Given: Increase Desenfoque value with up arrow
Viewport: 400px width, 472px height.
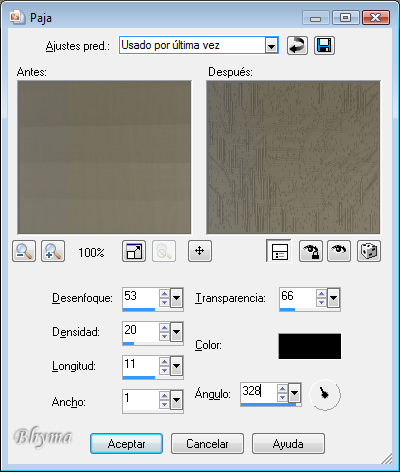Looking at the screenshot, I should pyautogui.click(x=164, y=293).
